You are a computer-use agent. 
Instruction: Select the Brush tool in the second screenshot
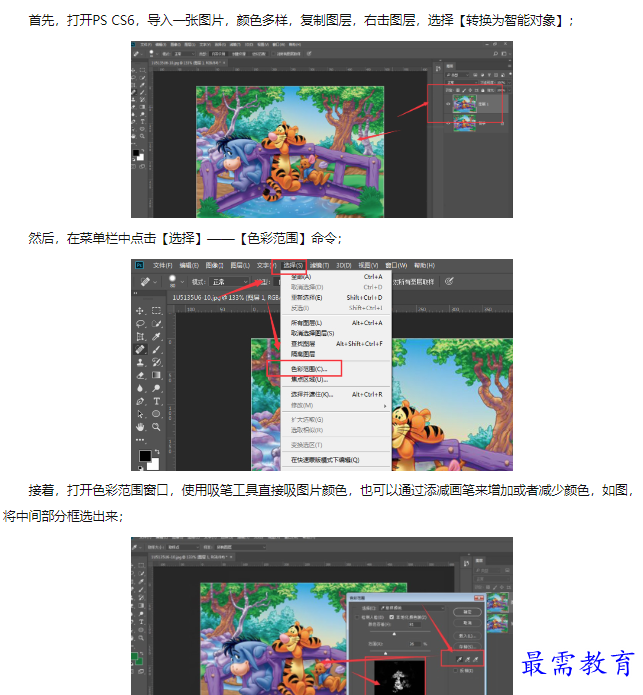(x=156, y=349)
